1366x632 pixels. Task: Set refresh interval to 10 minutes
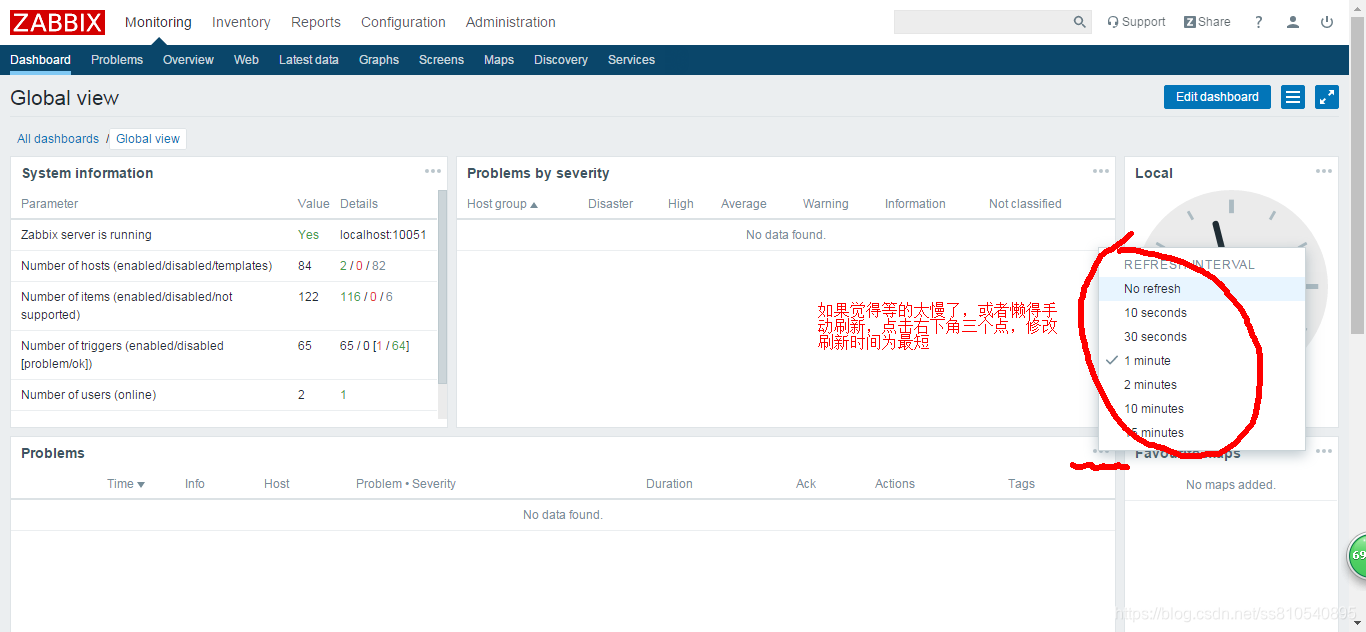[1202, 409]
